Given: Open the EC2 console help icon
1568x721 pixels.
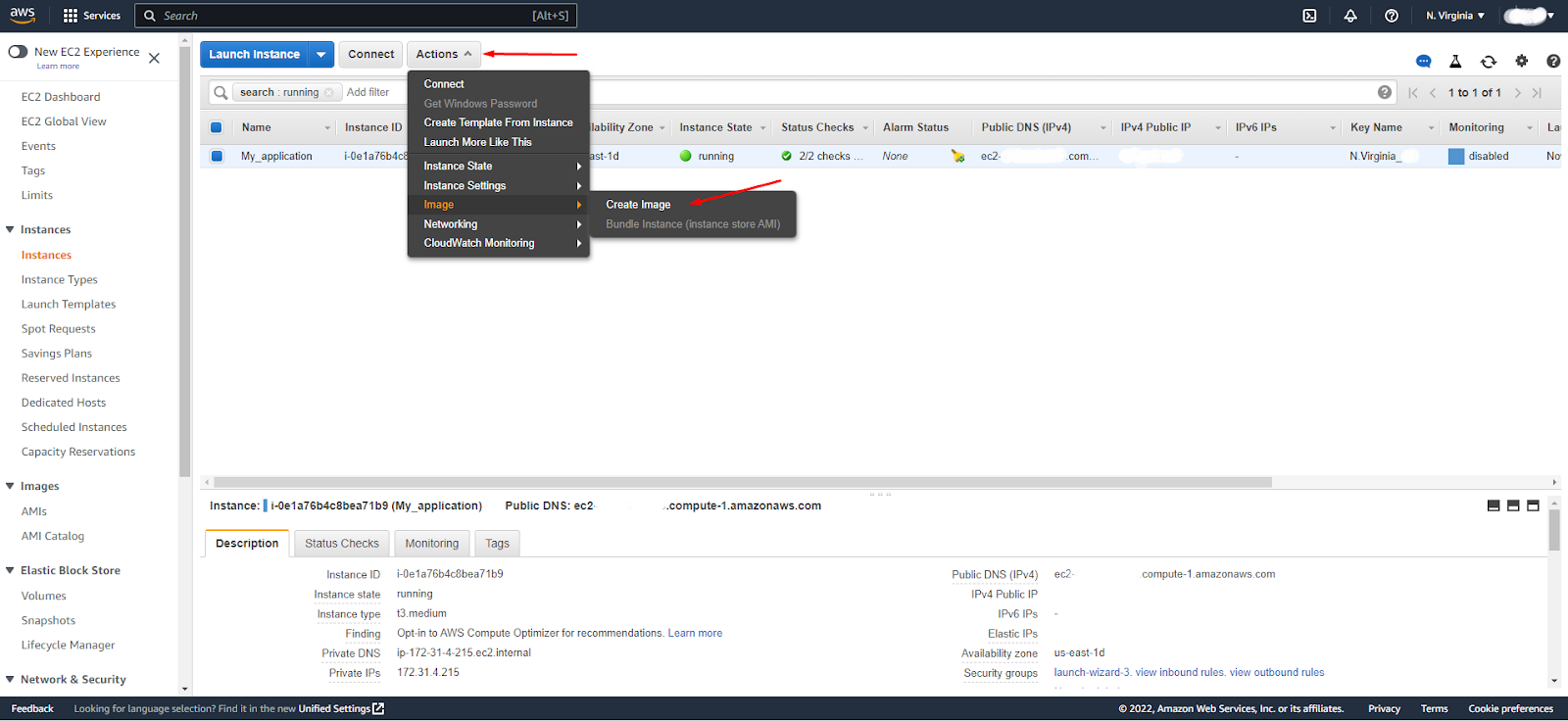Looking at the screenshot, I should pyautogui.click(x=1553, y=61).
